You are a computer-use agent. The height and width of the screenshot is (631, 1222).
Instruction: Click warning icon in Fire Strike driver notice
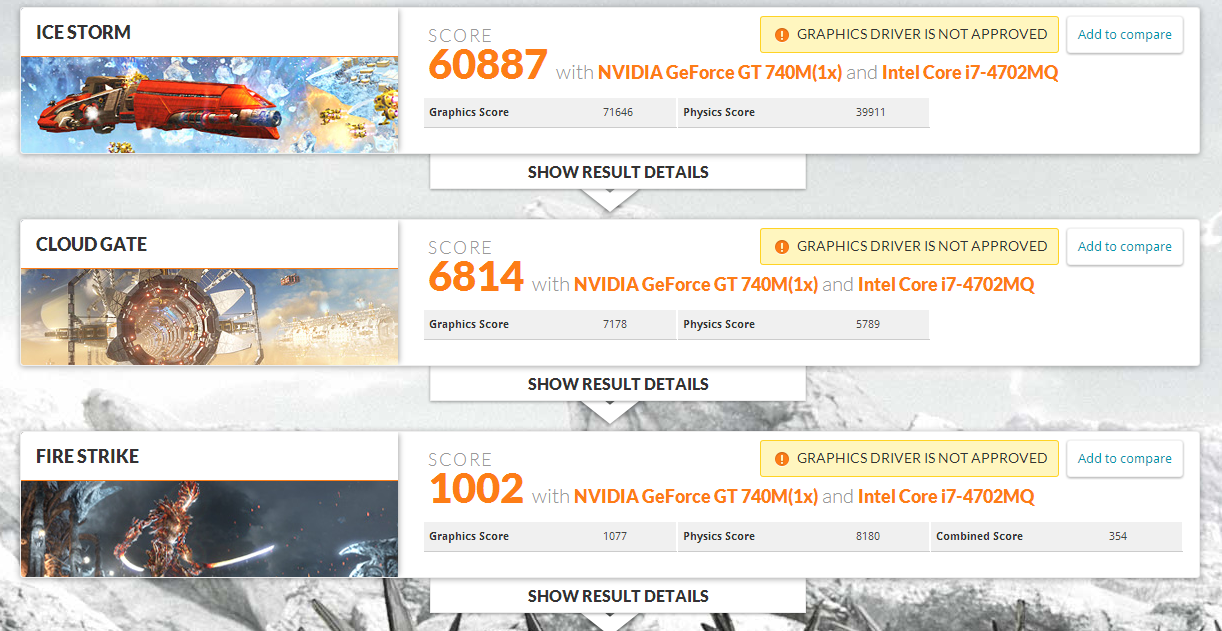(782, 458)
